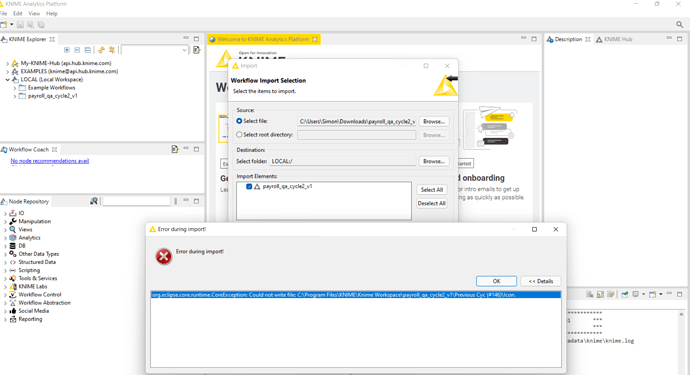Expand the IO node category

click(x=5, y=213)
